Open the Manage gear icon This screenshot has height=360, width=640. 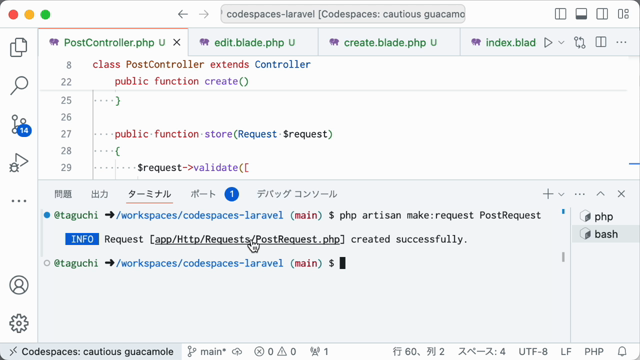(x=19, y=323)
